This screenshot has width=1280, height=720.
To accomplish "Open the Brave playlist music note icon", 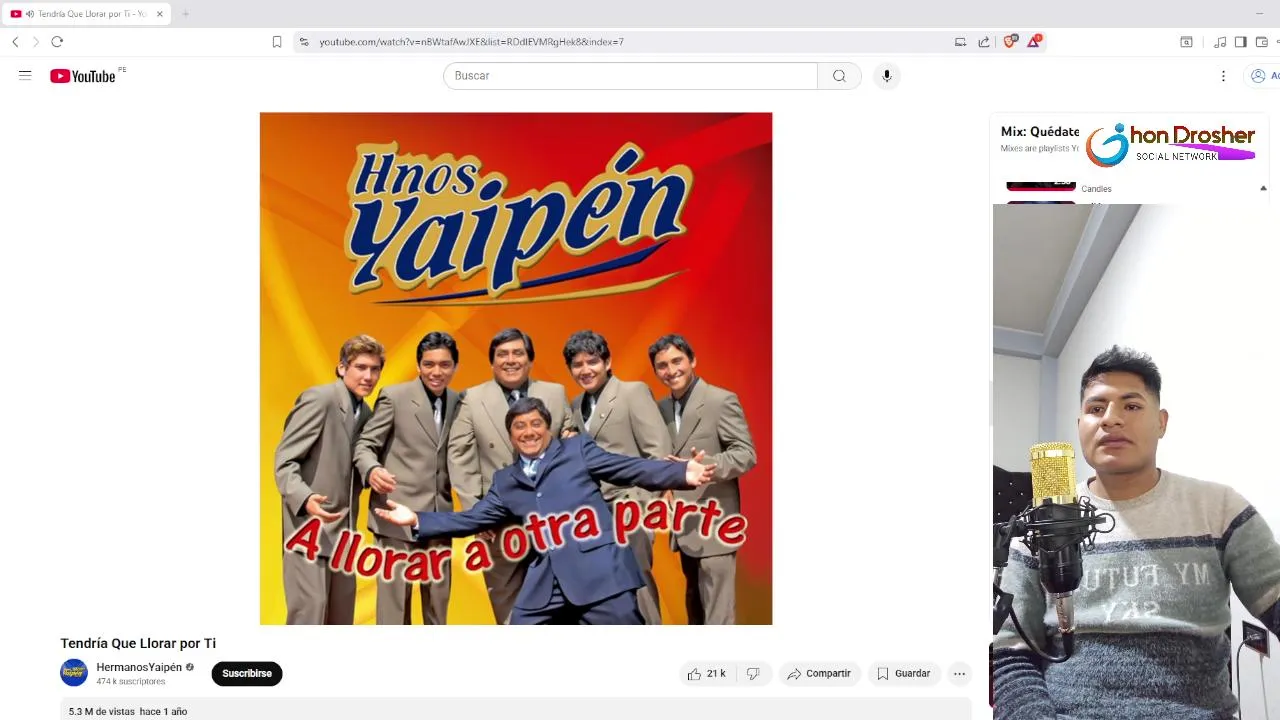I will coord(1220,42).
